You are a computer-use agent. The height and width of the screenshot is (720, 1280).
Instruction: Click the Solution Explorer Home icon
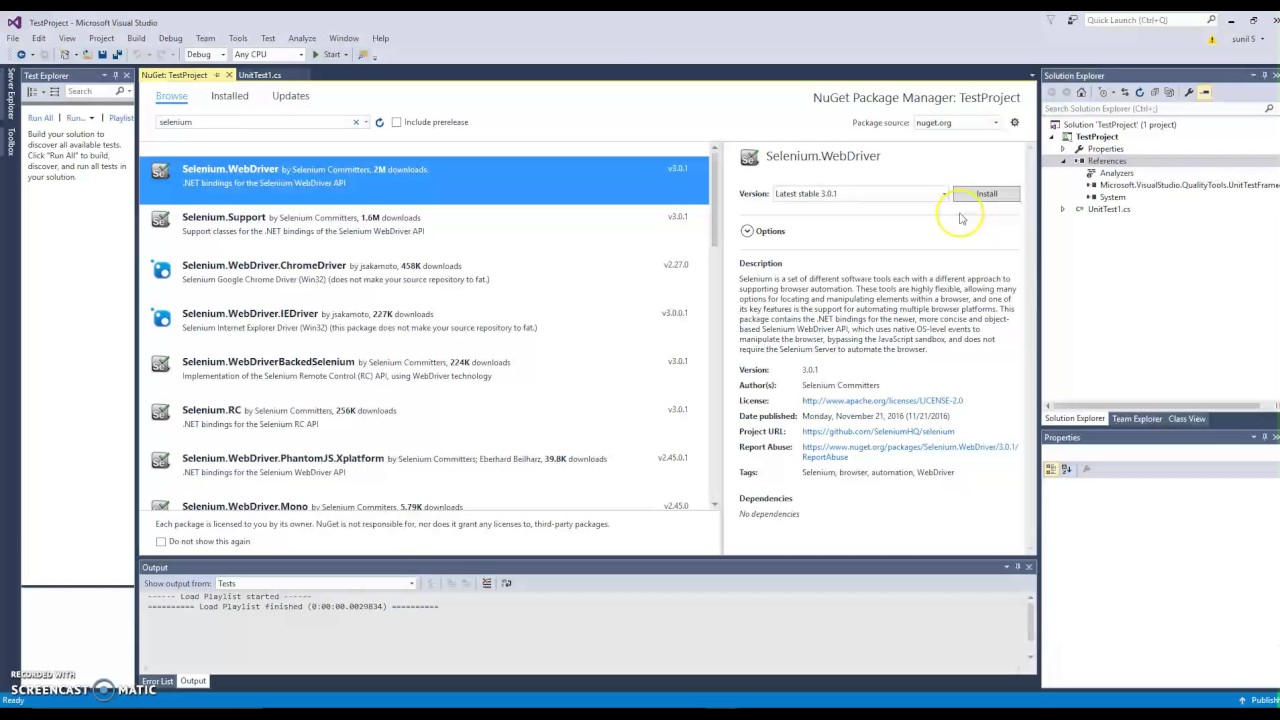(1081, 92)
